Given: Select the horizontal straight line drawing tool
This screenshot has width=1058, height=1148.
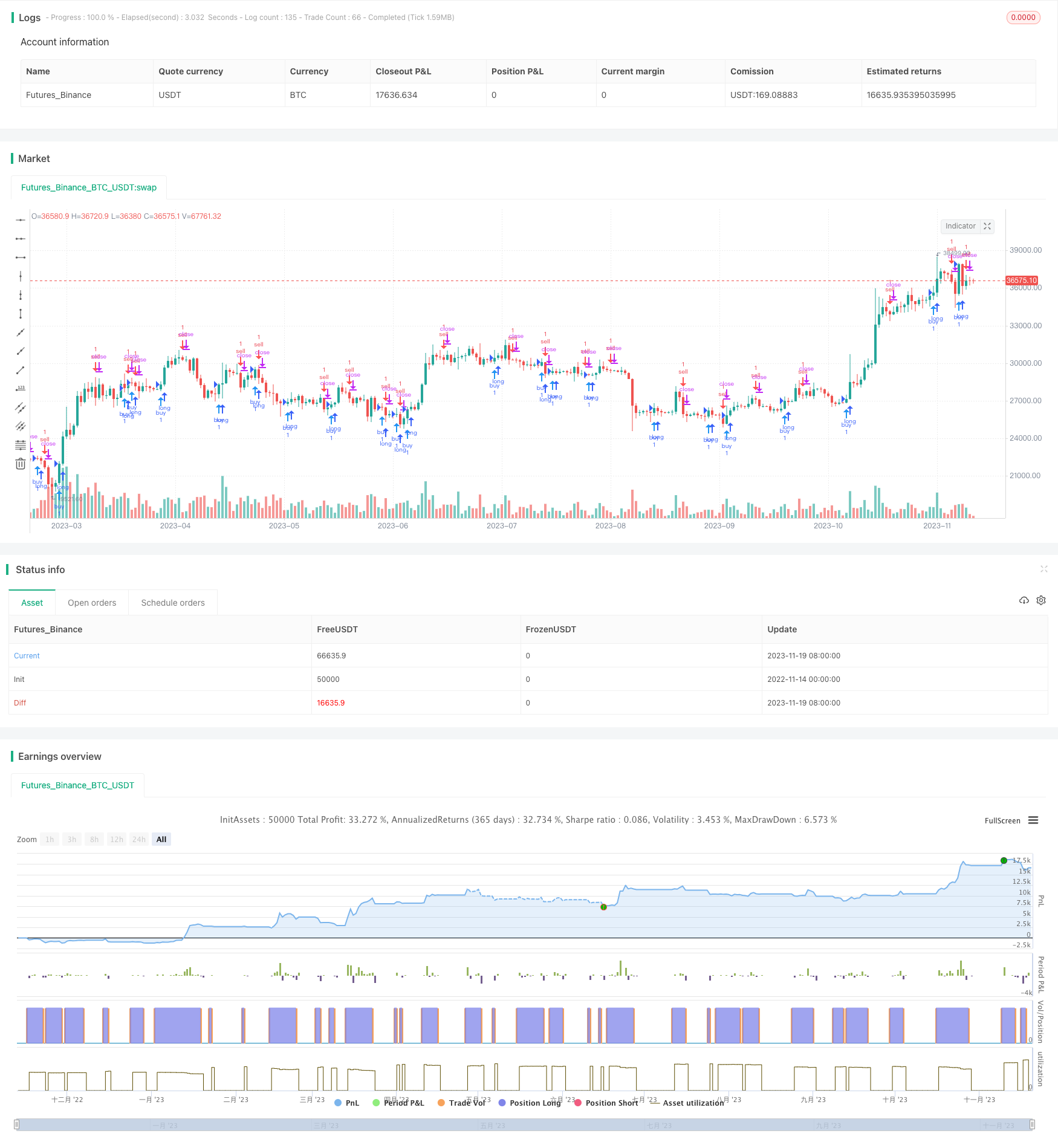Looking at the screenshot, I should 21,220.
